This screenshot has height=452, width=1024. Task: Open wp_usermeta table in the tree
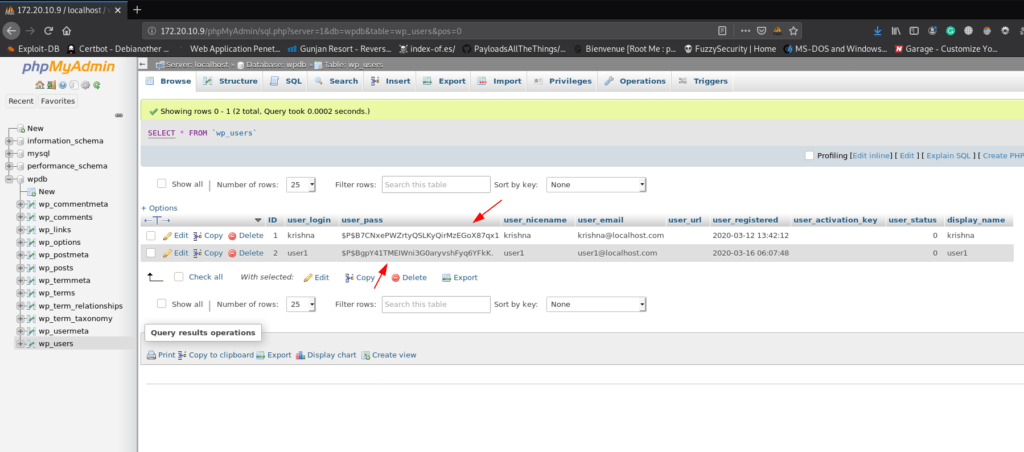point(63,331)
